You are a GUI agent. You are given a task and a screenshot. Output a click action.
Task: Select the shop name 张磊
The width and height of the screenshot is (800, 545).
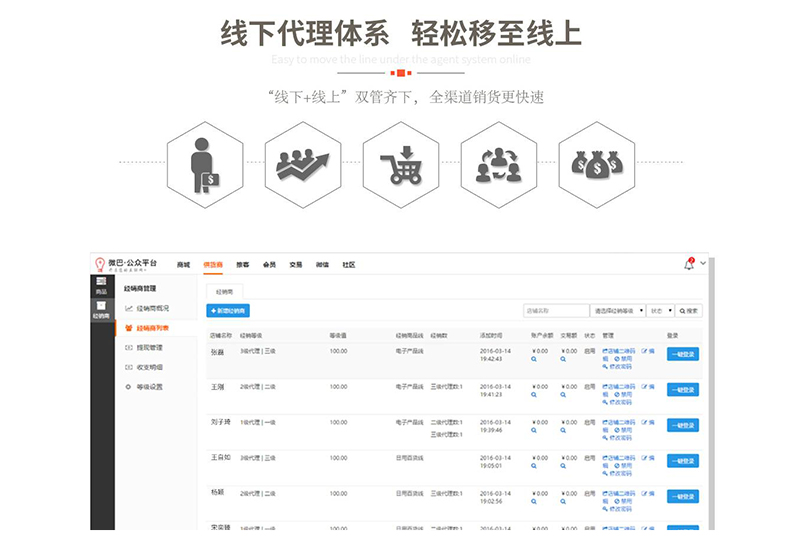tap(217, 352)
